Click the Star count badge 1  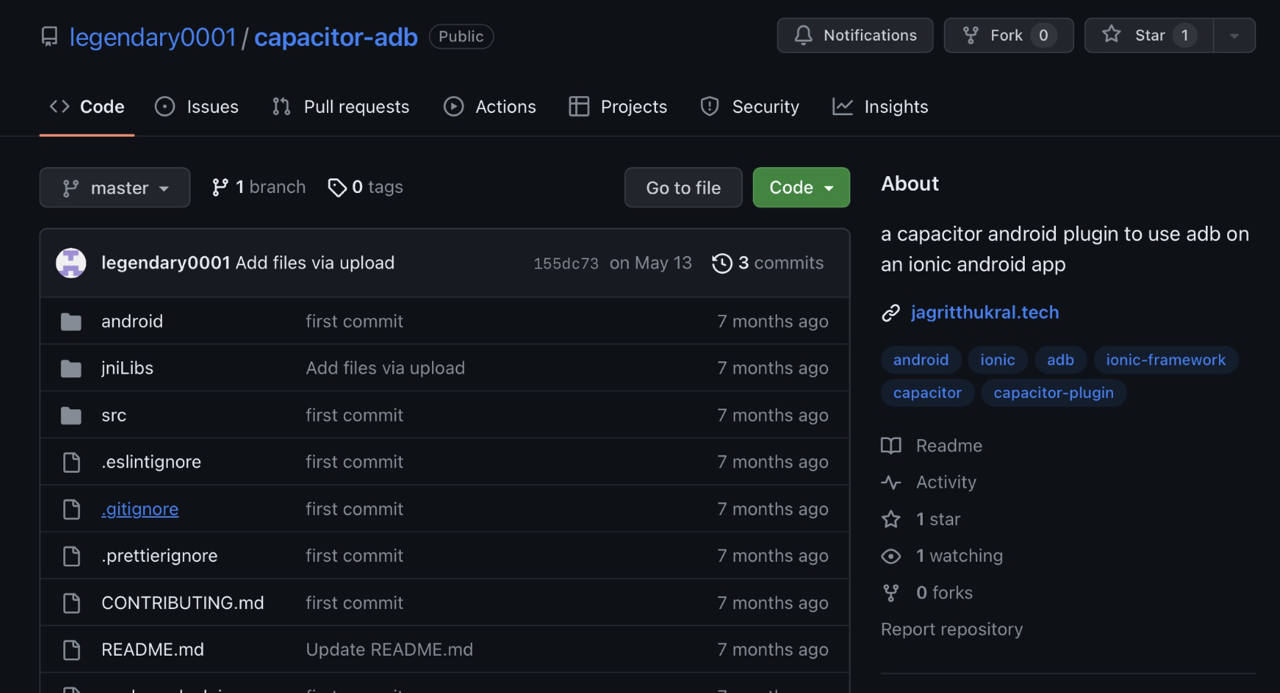[1185, 36]
